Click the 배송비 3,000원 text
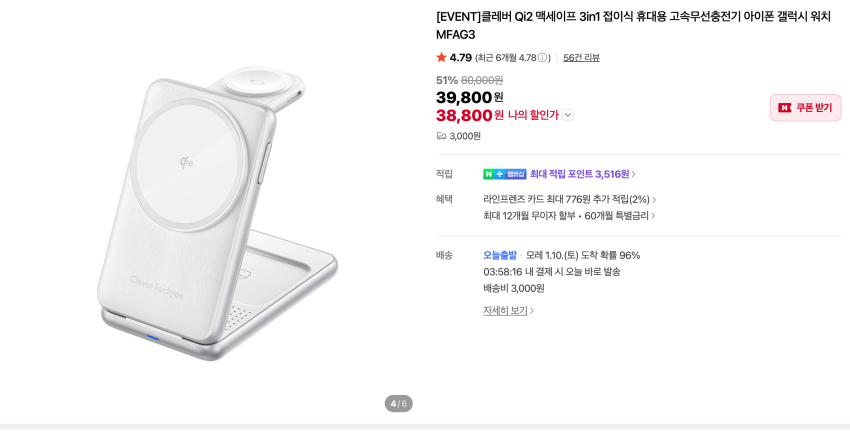 point(514,288)
